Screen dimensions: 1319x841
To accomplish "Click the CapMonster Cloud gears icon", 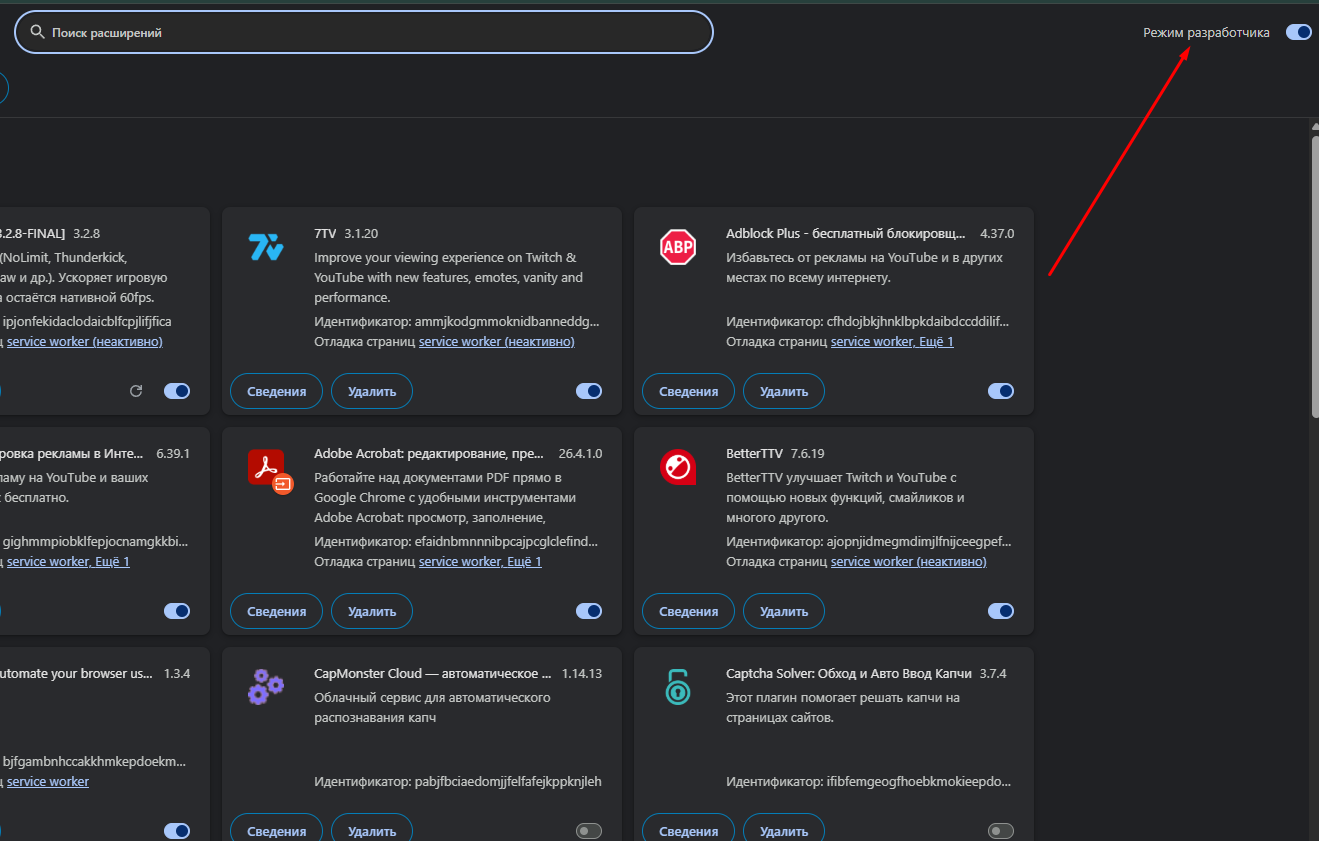I will pyautogui.click(x=266, y=687).
